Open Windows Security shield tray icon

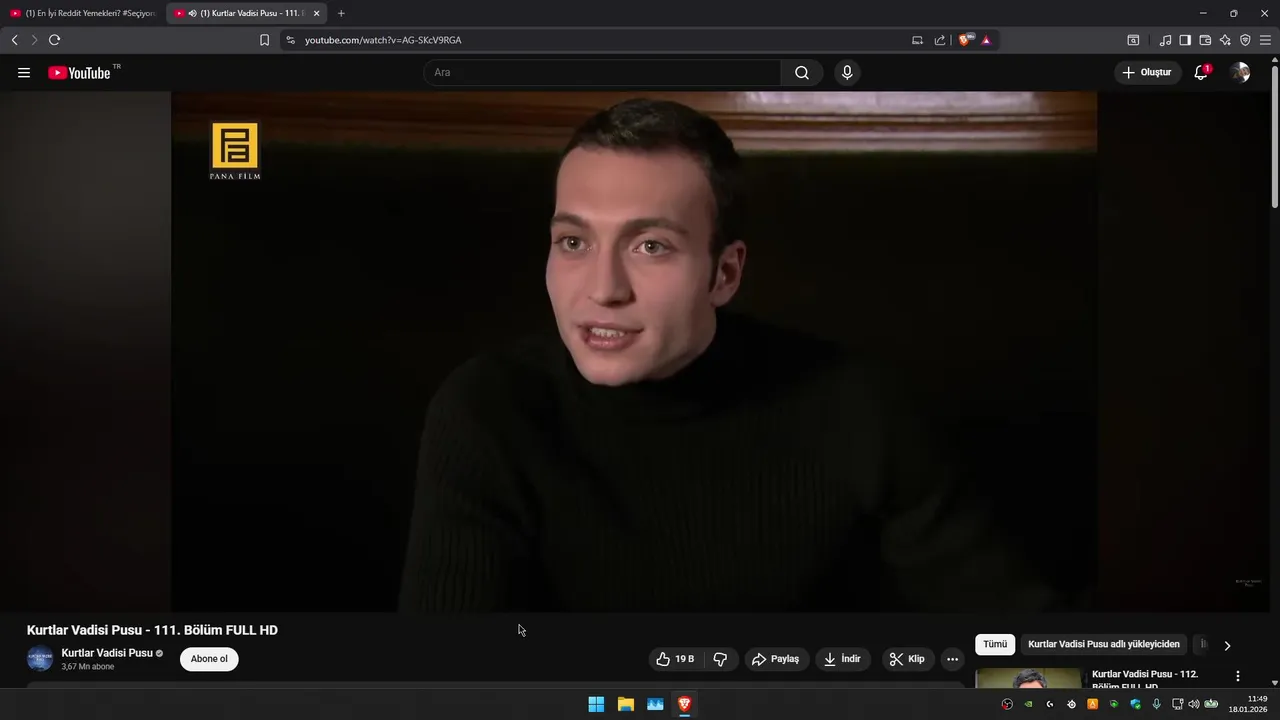1135,704
